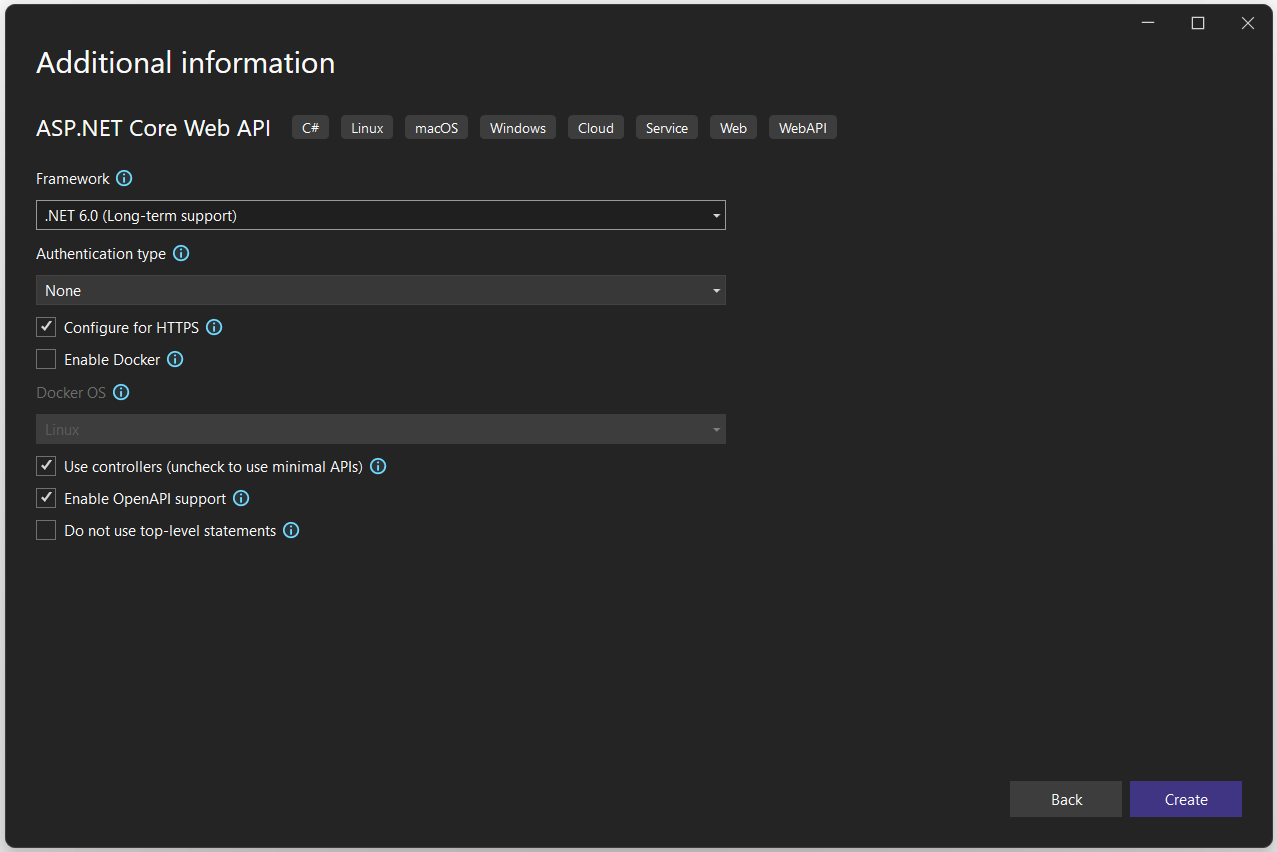1277x852 pixels.
Task: Click the Enable OpenAPI support info icon
Action: [240, 497]
